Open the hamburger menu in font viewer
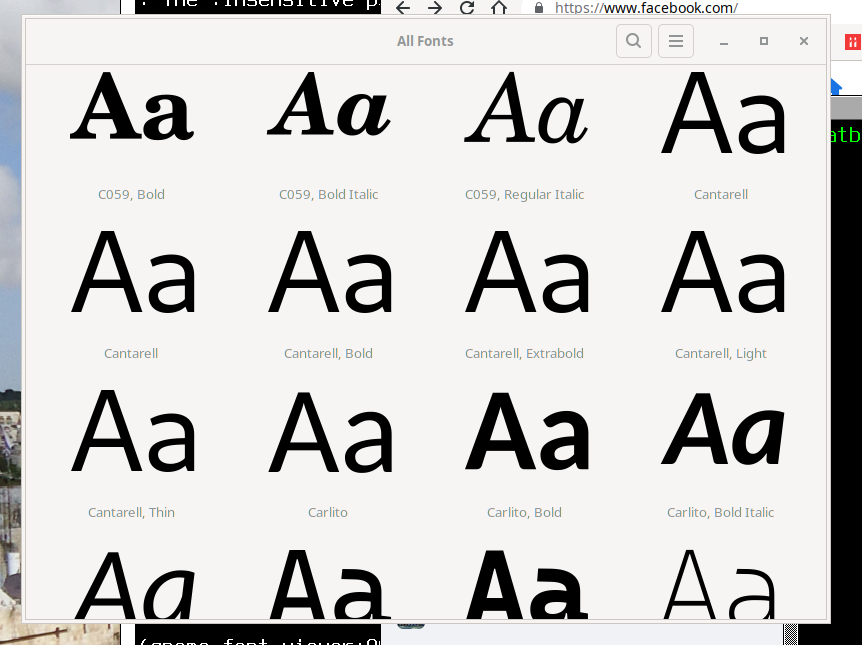This screenshot has width=862, height=645. coord(676,41)
